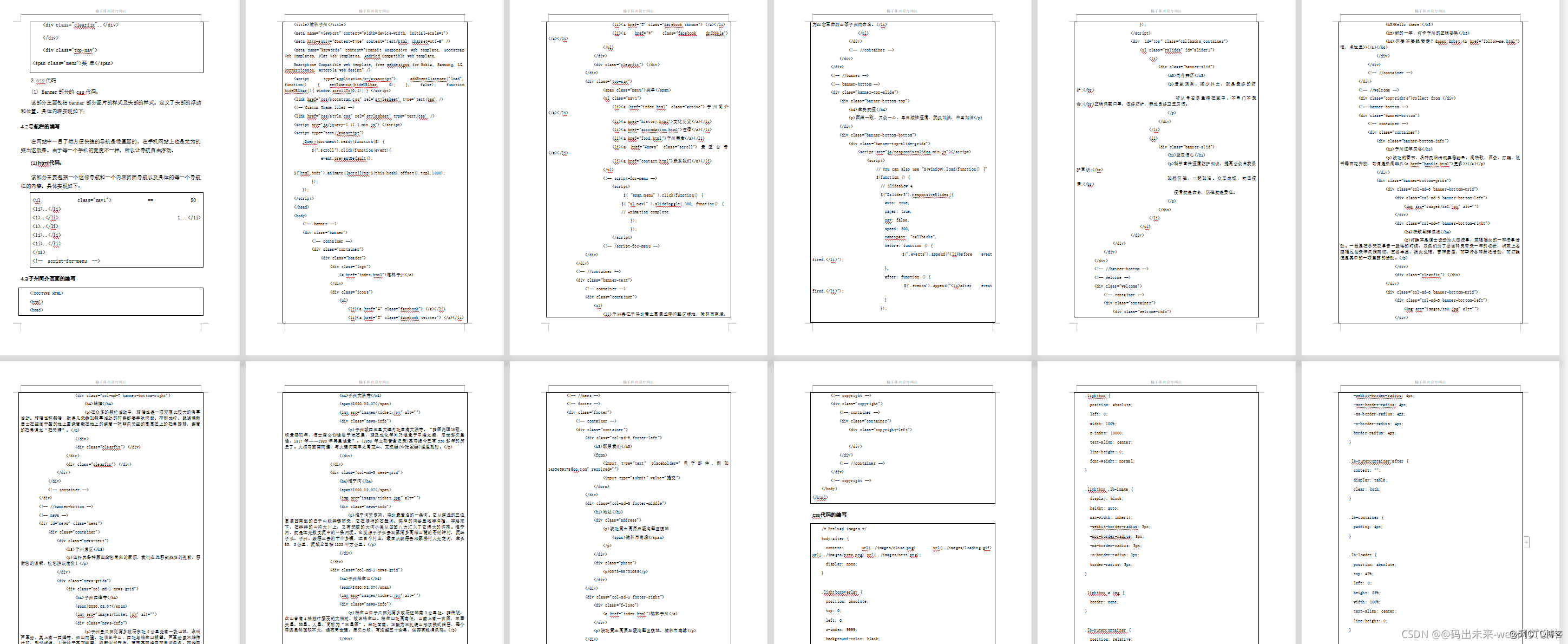
Task: Click the "</head>" tag line
Action: [301, 207]
